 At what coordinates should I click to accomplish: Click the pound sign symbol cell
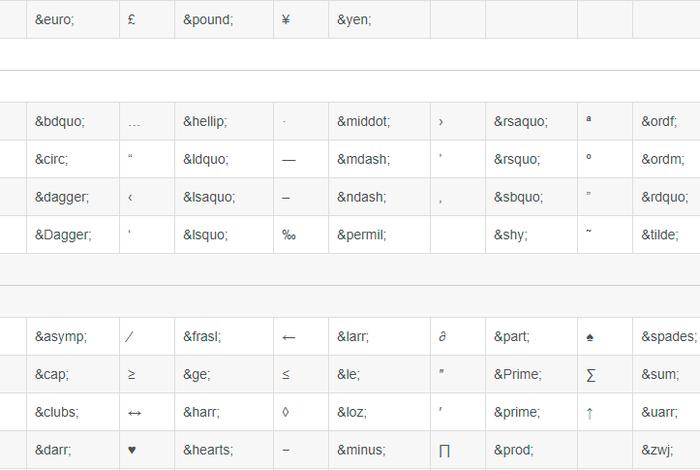[132, 19]
